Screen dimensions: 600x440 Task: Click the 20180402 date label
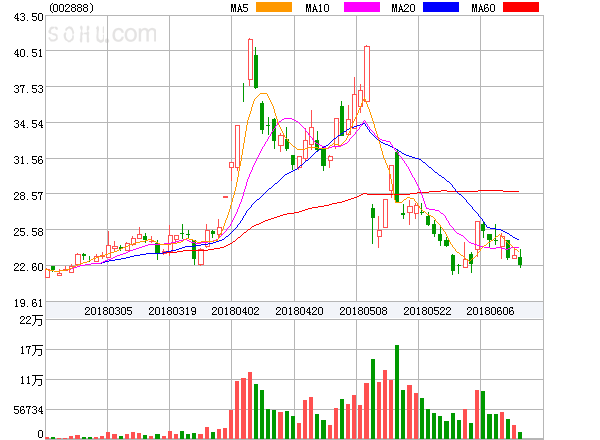235,311
